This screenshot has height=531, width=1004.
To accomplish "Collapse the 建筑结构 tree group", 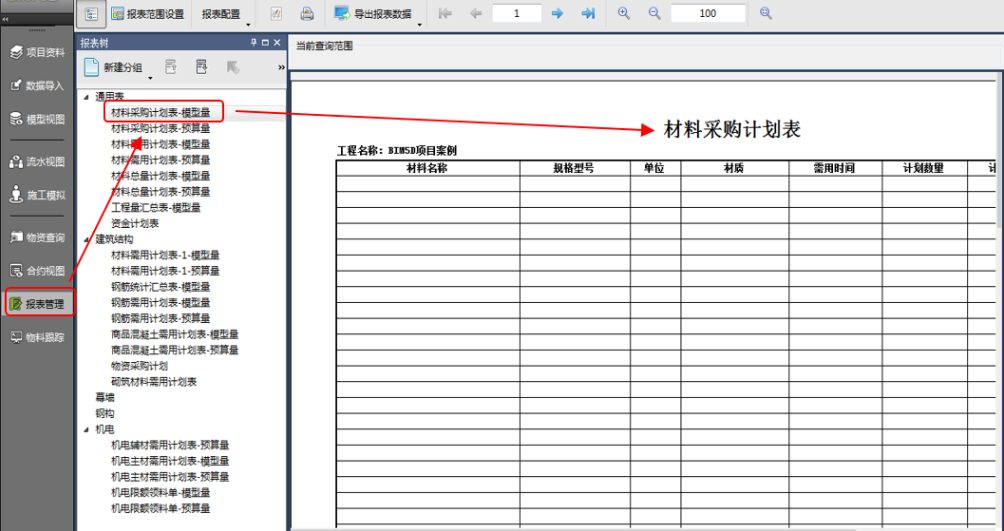I will 86,240.
